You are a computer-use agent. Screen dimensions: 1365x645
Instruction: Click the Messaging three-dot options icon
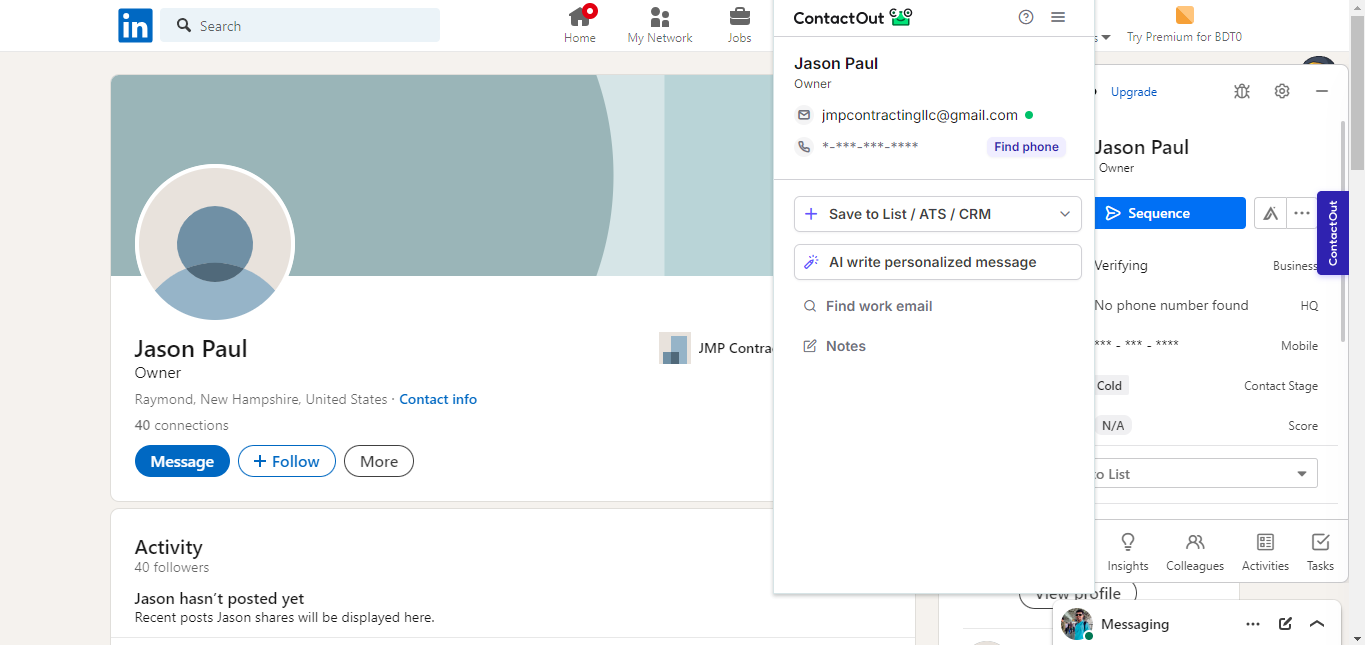point(1253,624)
